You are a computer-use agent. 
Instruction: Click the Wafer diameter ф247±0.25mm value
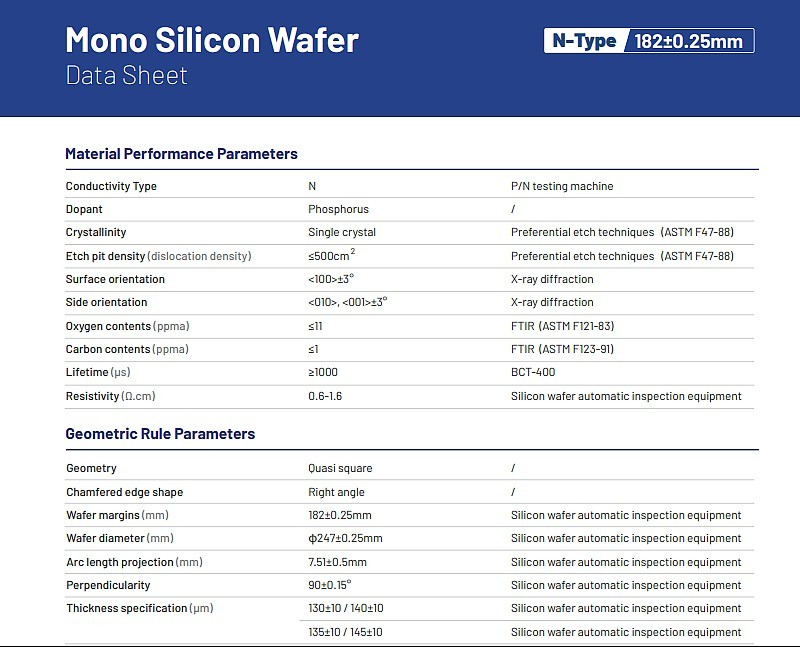tap(345, 538)
